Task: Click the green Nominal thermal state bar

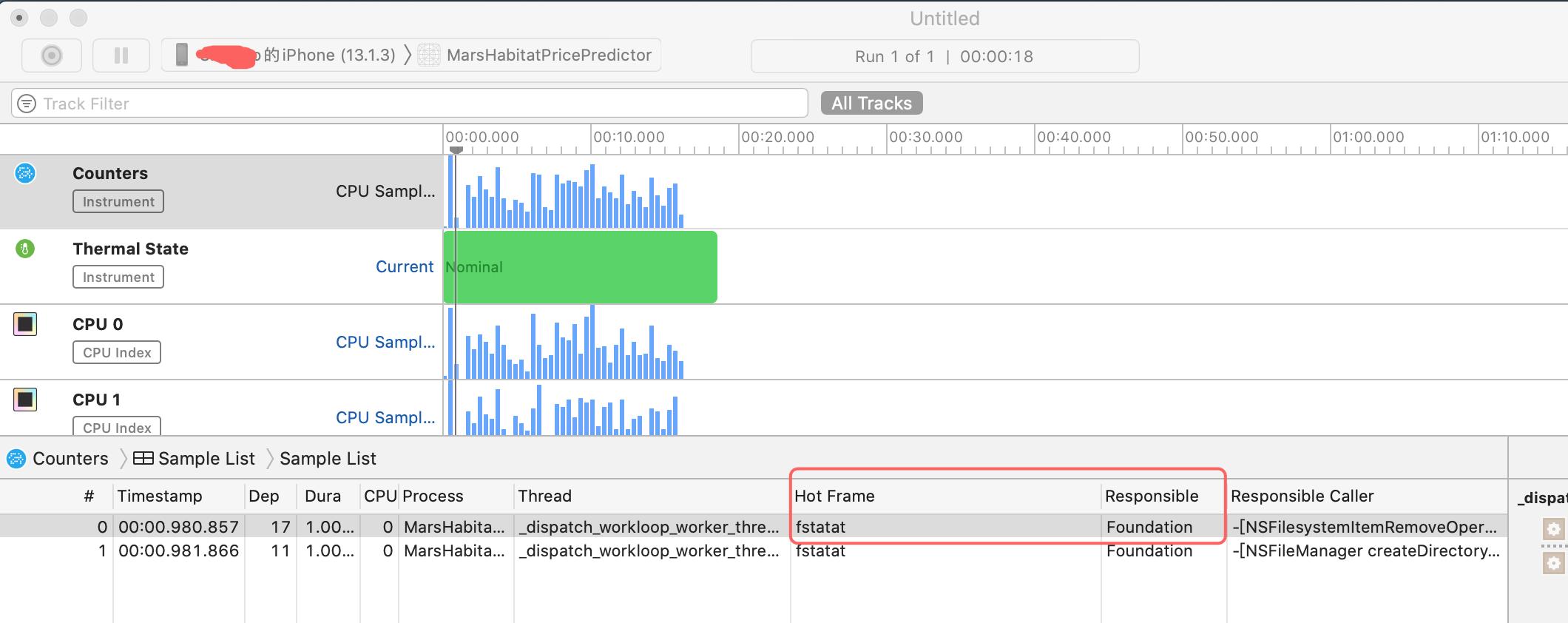Action: point(581,267)
